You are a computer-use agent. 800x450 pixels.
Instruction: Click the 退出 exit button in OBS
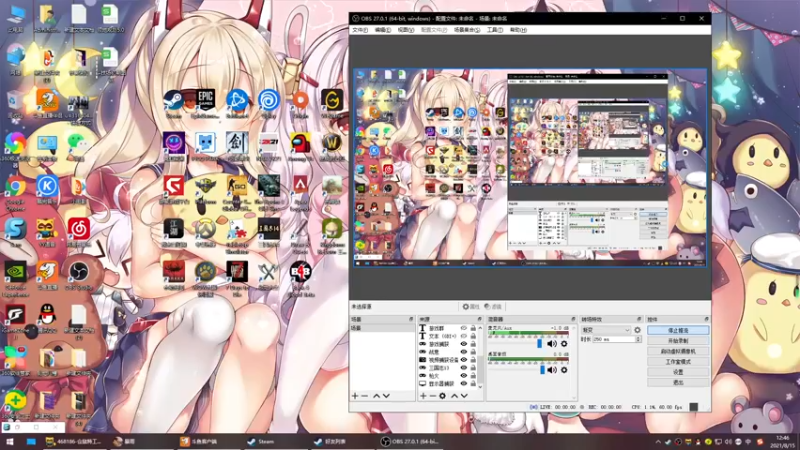[x=678, y=382]
